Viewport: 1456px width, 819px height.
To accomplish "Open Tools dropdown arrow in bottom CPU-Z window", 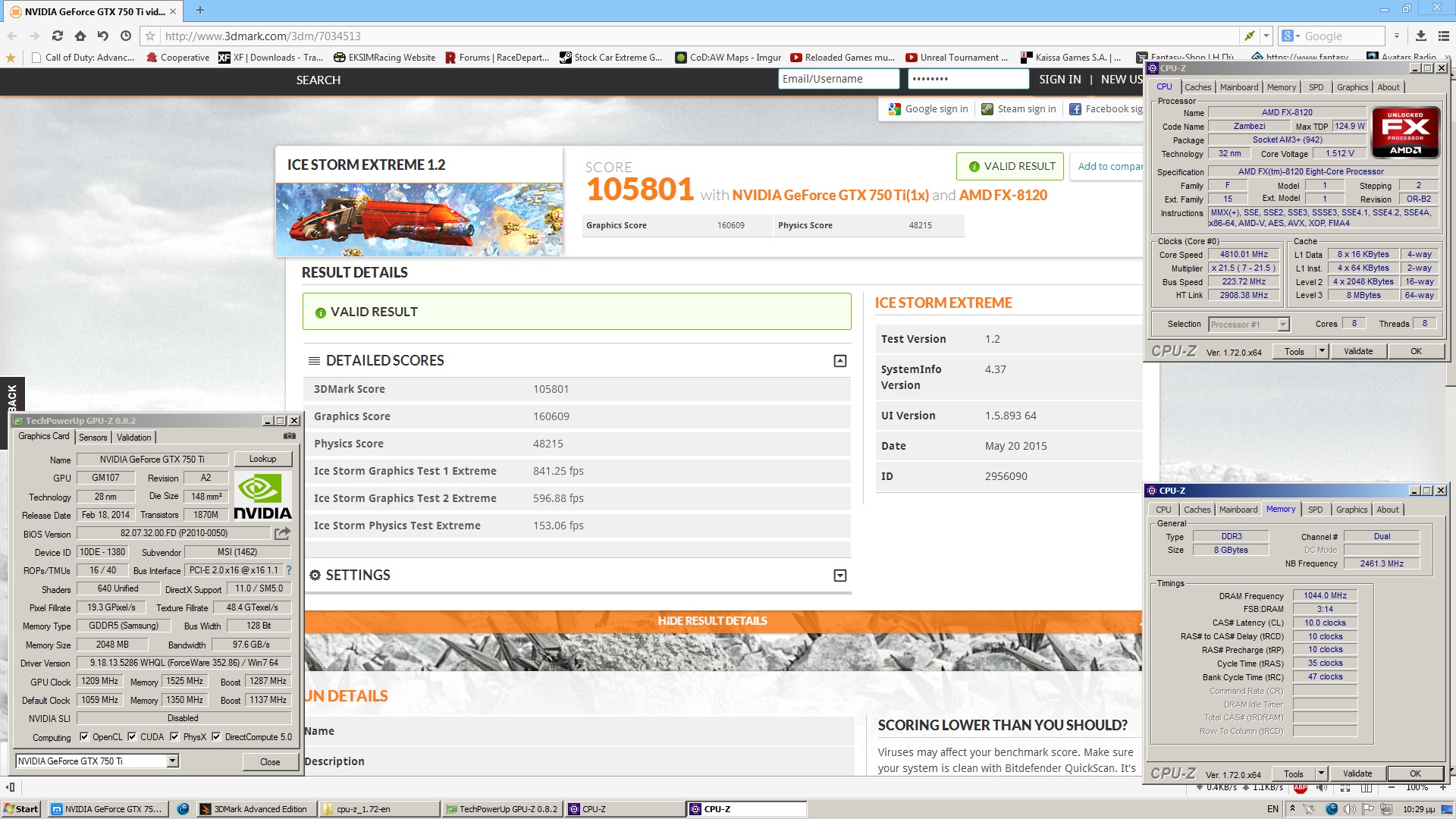I will click(1321, 773).
